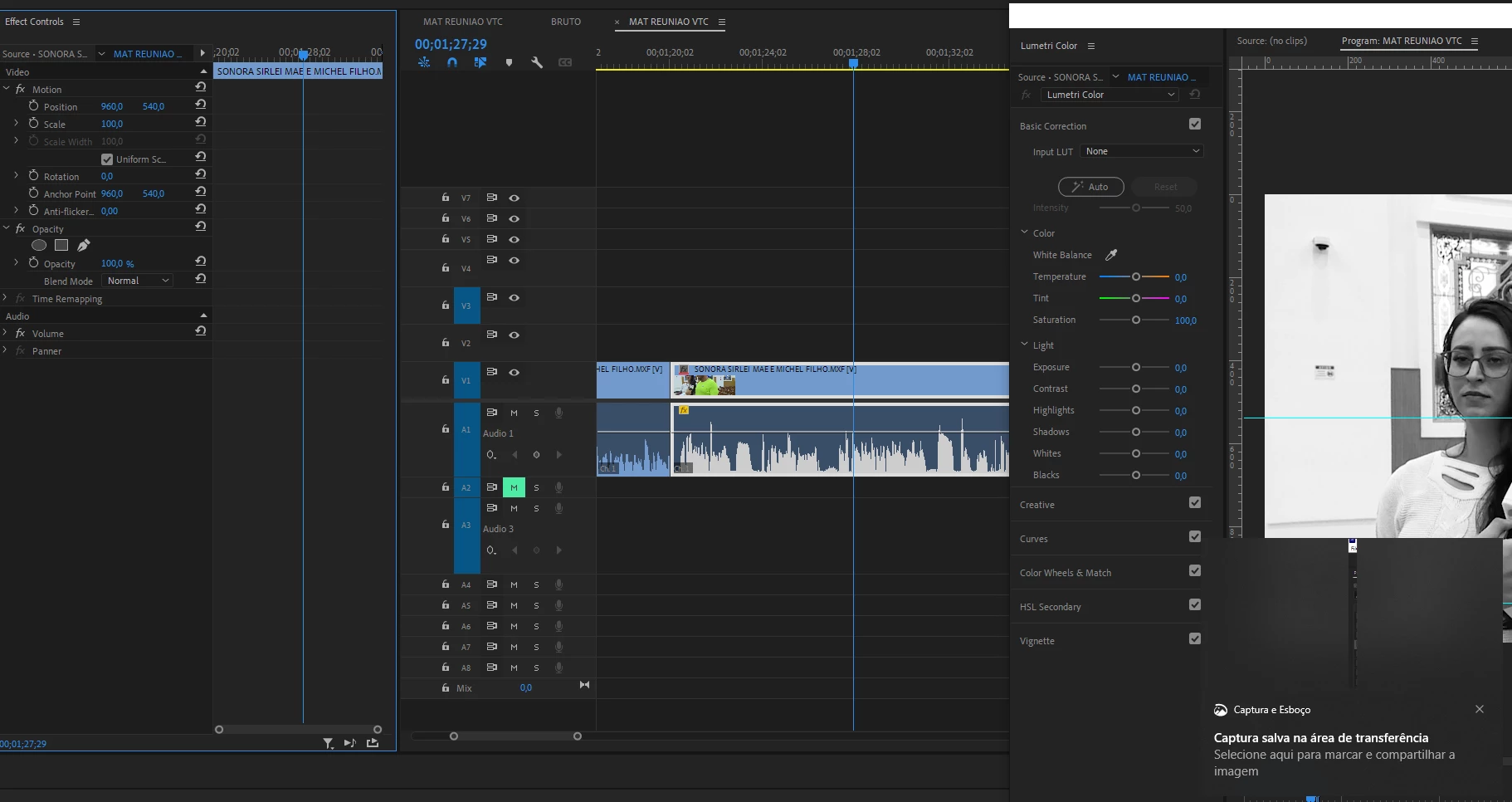Toggle Linked Selection in timeline toolbar
Viewport: 1512px width, 802px height.
[480, 62]
